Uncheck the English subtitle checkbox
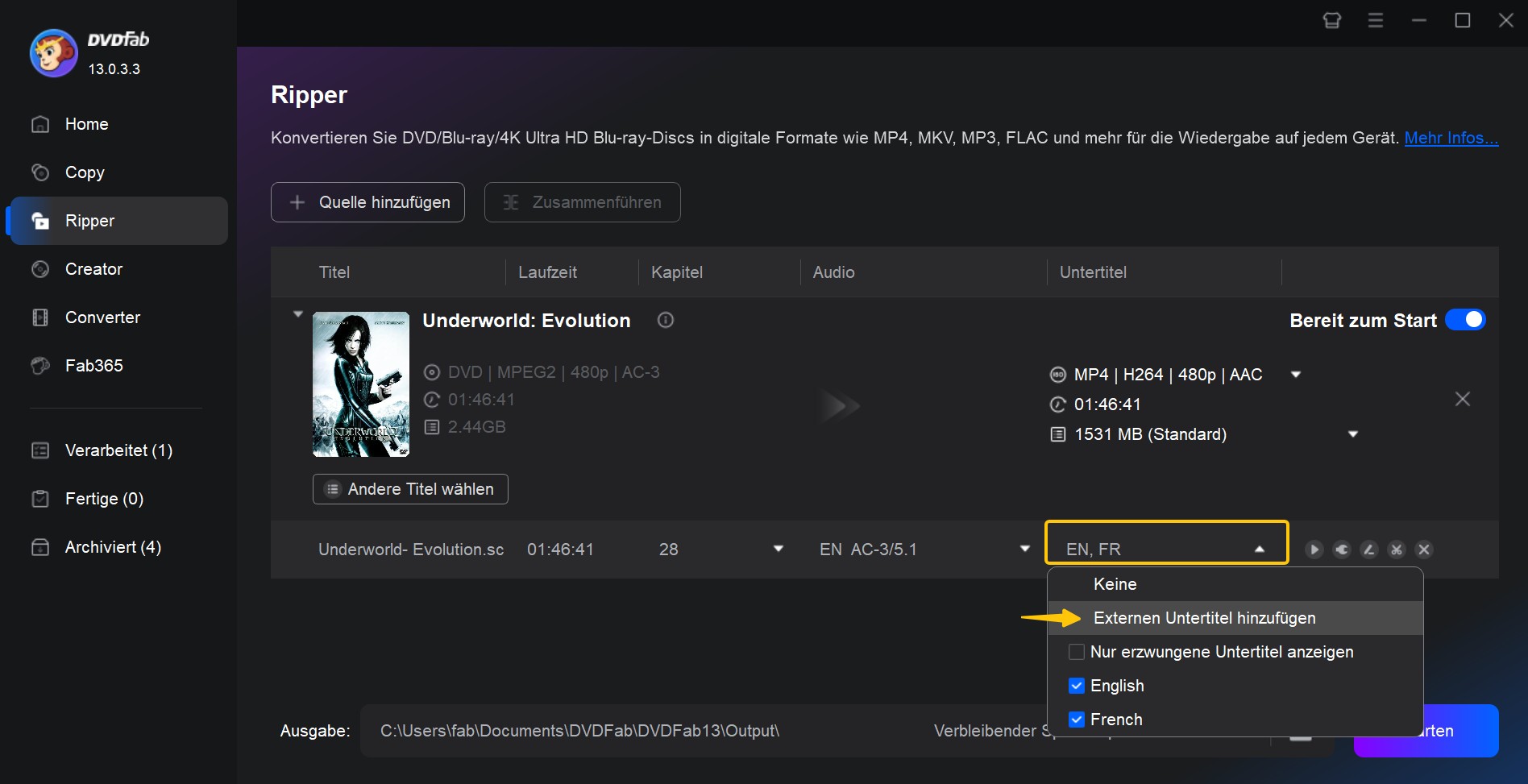 tap(1077, 686)
